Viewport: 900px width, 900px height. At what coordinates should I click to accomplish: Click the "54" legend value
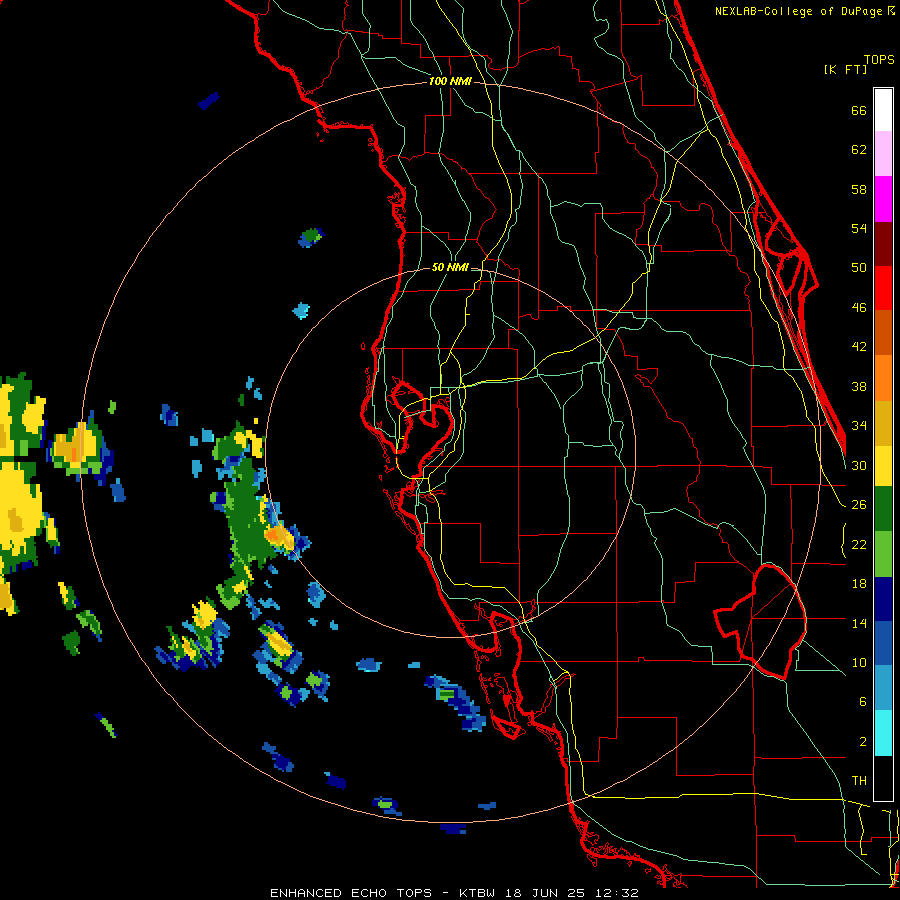click(x=859, y=228)
